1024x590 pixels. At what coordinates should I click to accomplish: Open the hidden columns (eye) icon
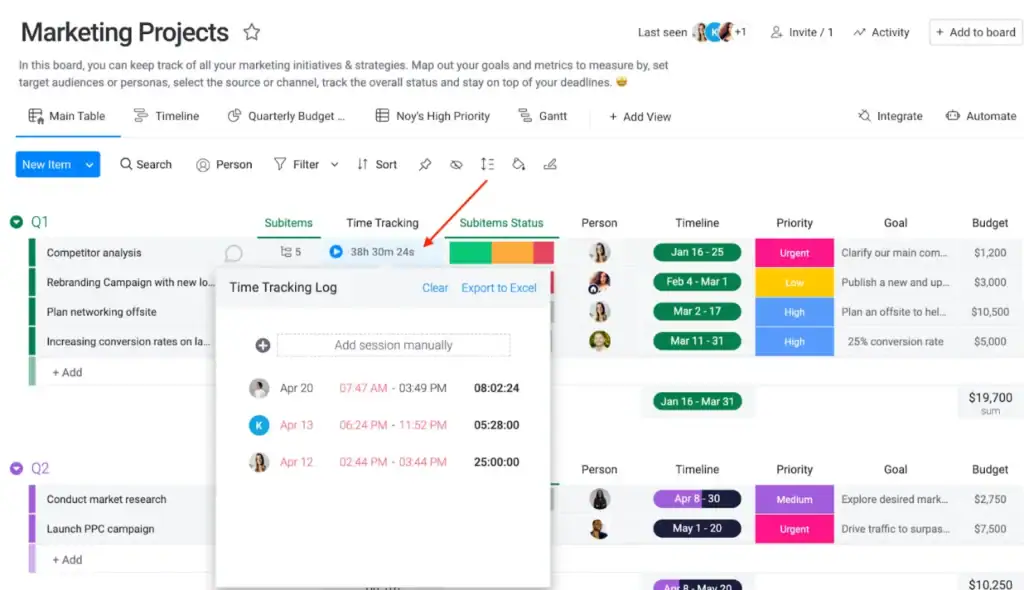coord(455,164)
